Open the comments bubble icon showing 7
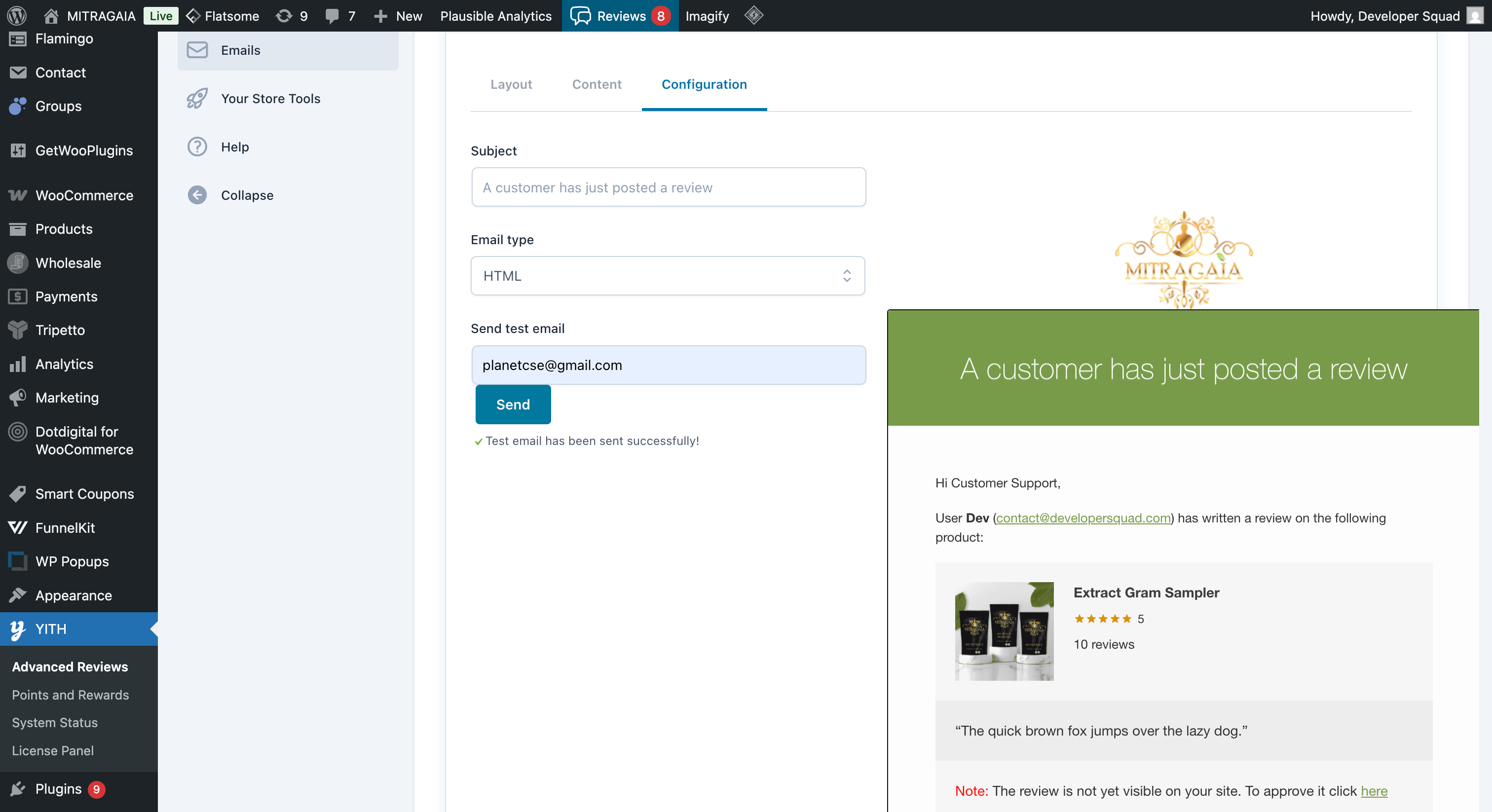The width and height of the screenshot is (1492, 812). 332,16
